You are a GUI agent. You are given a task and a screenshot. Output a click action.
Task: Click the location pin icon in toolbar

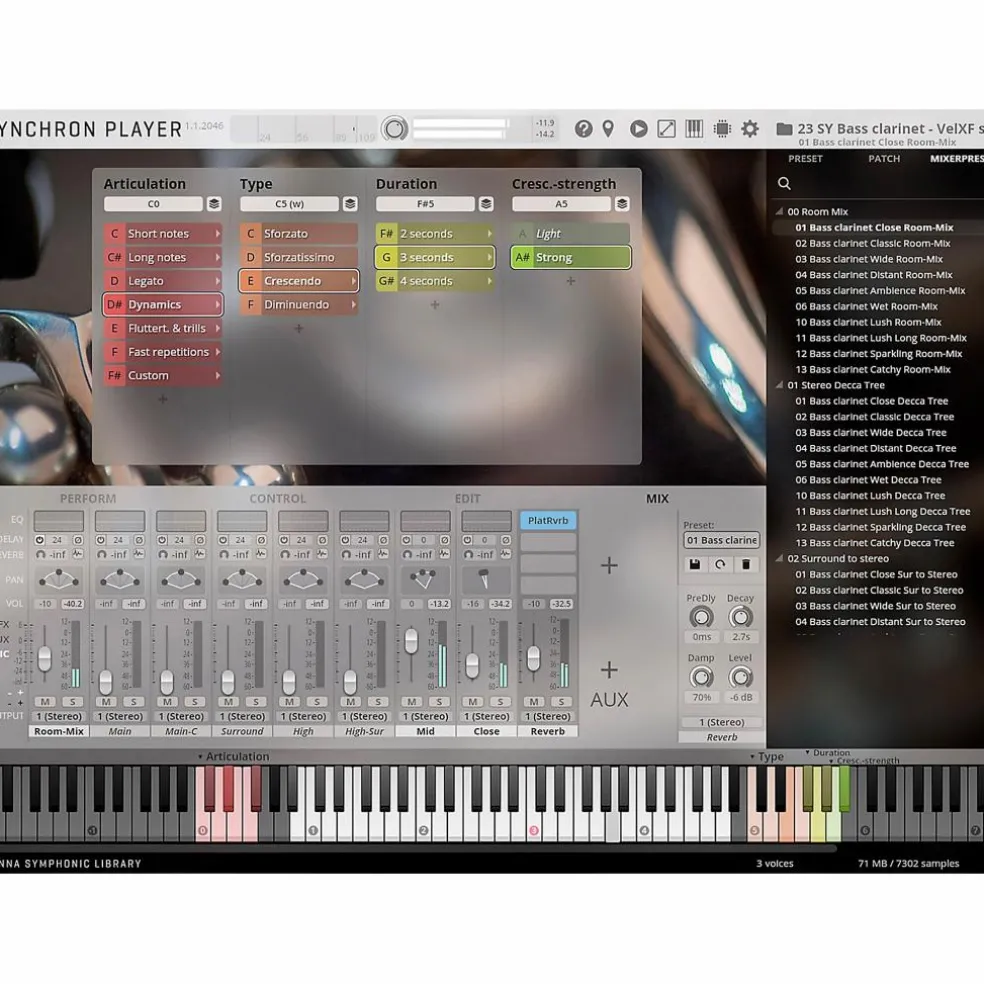point(608,129)
